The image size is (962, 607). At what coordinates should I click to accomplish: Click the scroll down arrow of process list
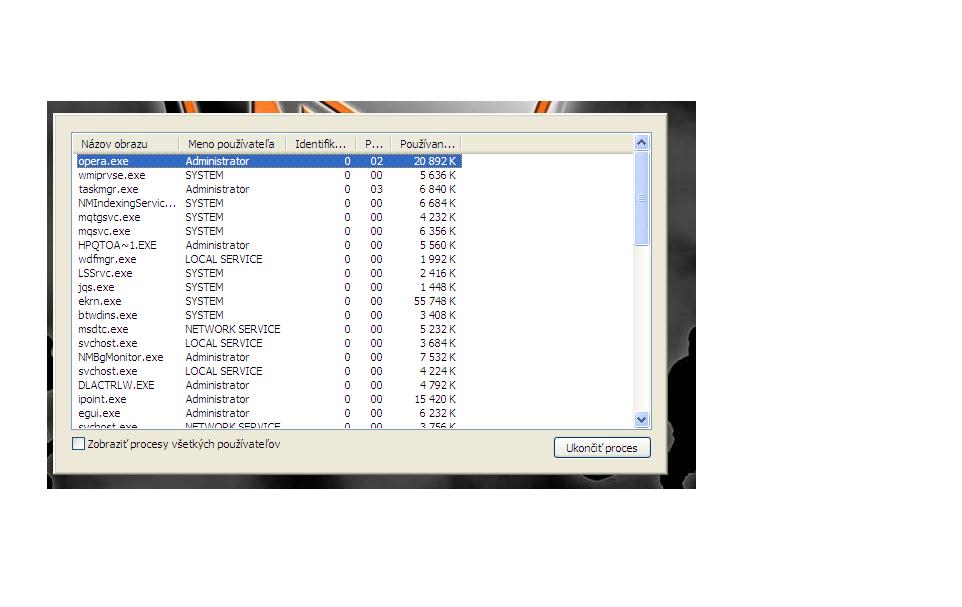tap(642, 420)
